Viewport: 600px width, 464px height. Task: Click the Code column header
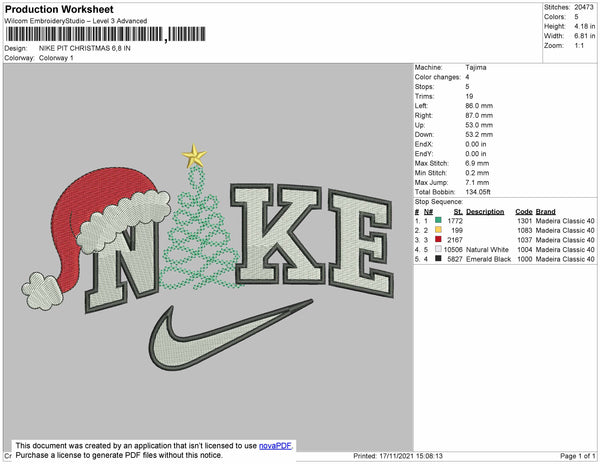point(523,212)
